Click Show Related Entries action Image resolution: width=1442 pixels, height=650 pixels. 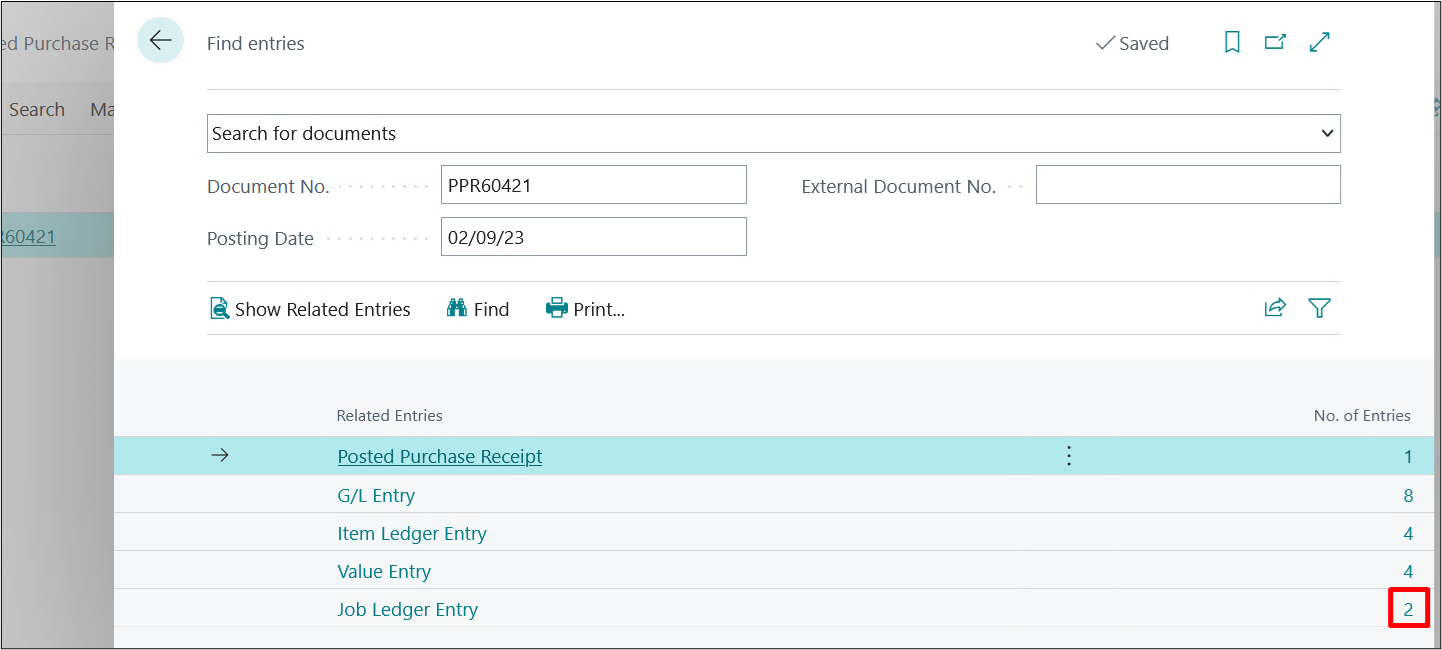(x=310, y=309)
